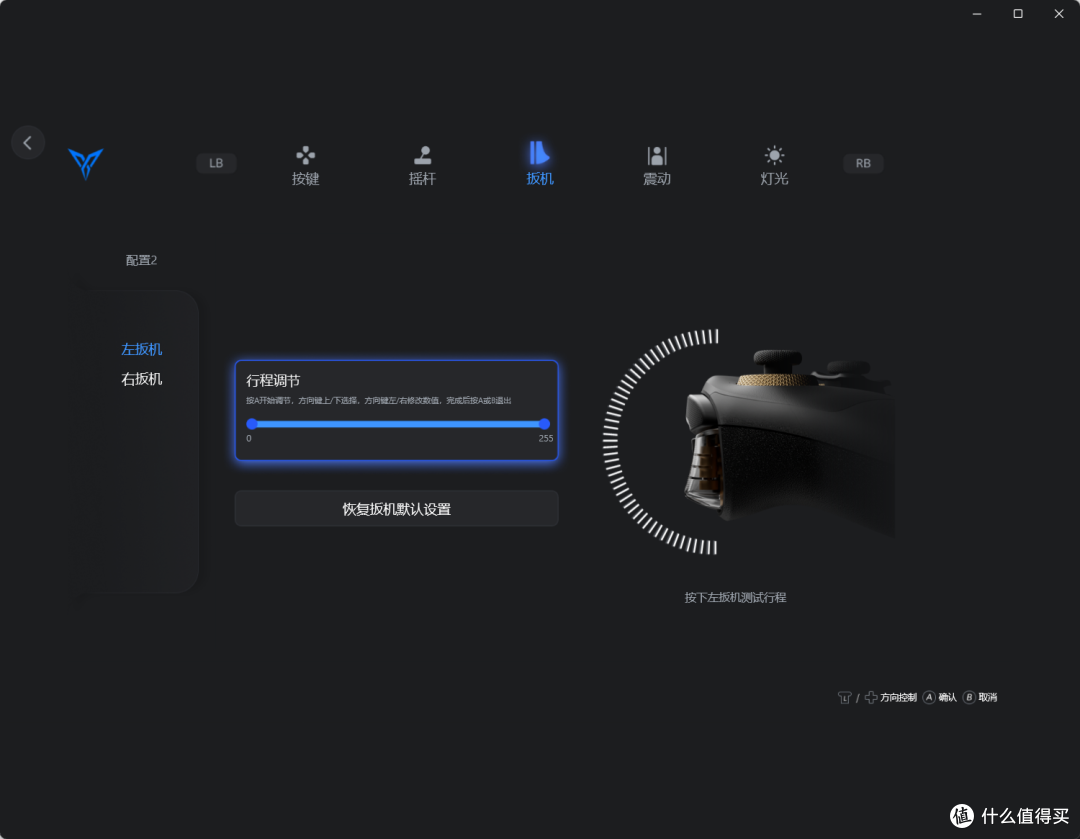Click the 行程调节 panel title
The image size is (1080, 839).
tap(273, 380)
